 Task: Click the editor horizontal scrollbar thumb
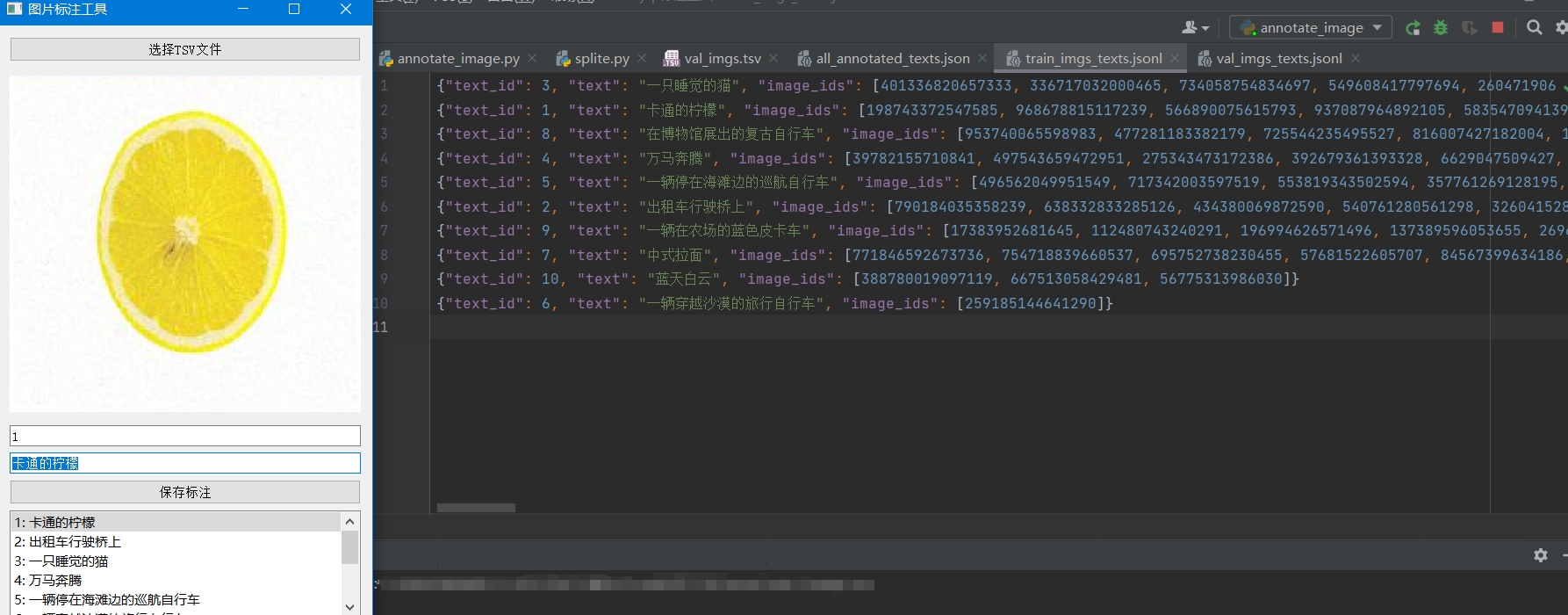(476, 508)
